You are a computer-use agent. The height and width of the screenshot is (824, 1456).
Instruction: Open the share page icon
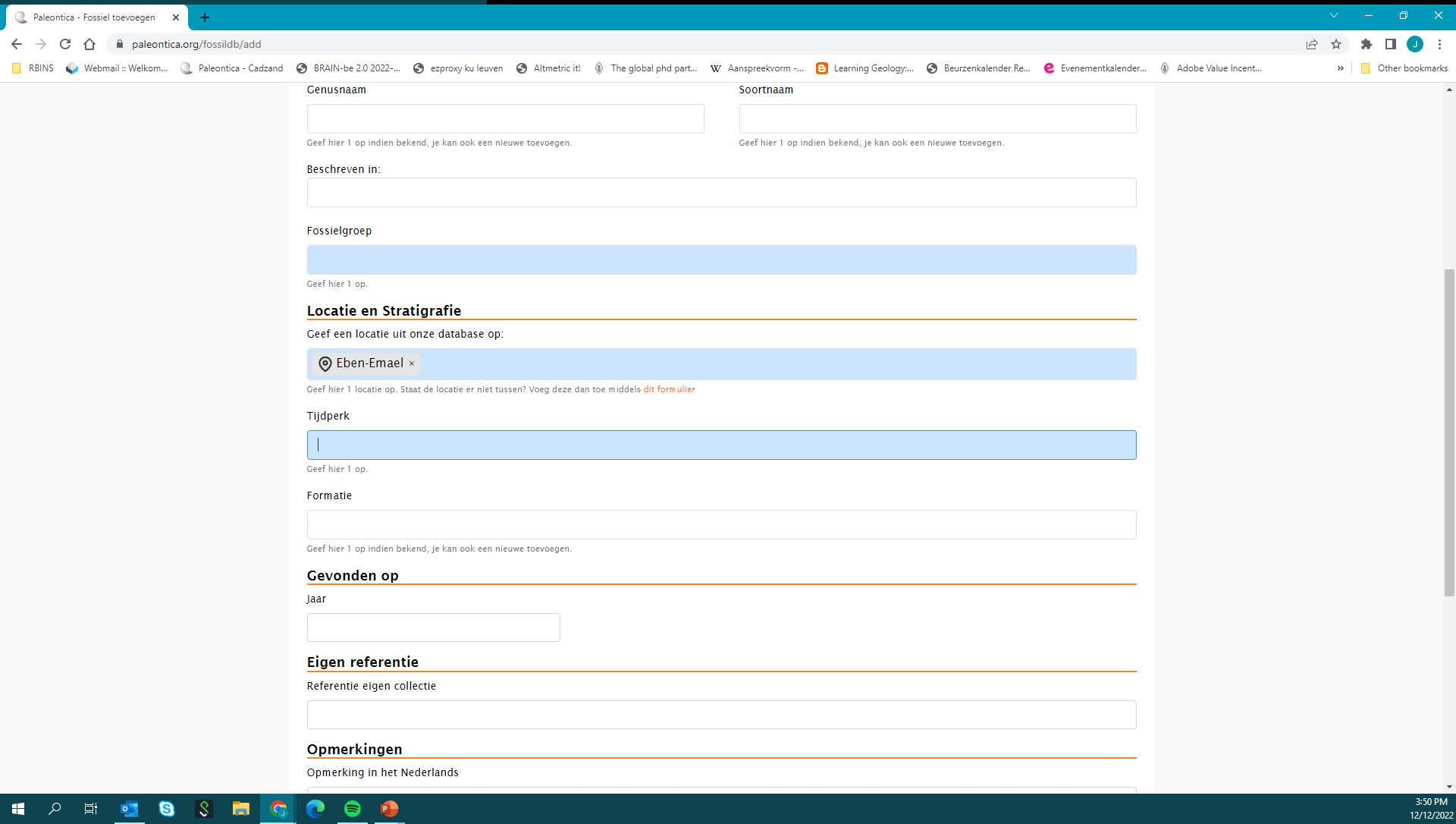tap(1312, 44)
